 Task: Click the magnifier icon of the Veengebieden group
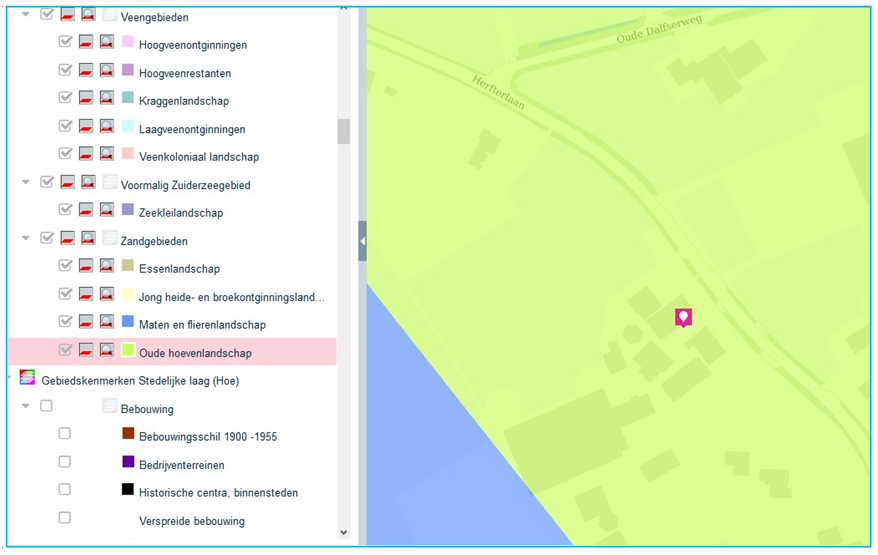(88, 14)
